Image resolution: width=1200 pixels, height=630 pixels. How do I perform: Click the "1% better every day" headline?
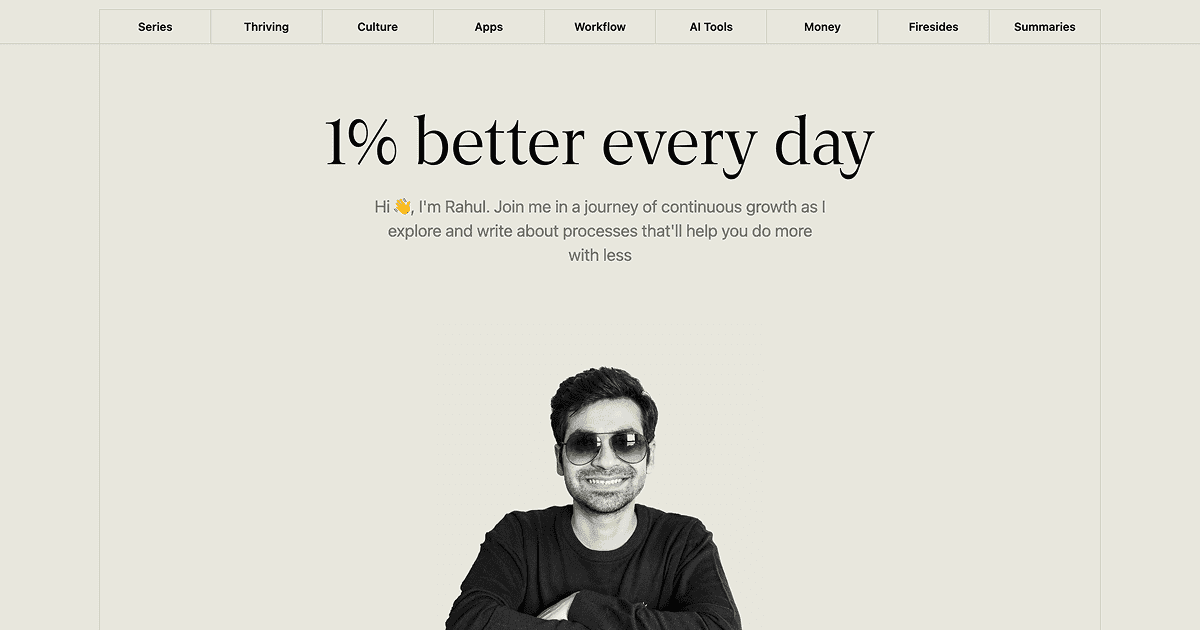click(x=600, y=143)
